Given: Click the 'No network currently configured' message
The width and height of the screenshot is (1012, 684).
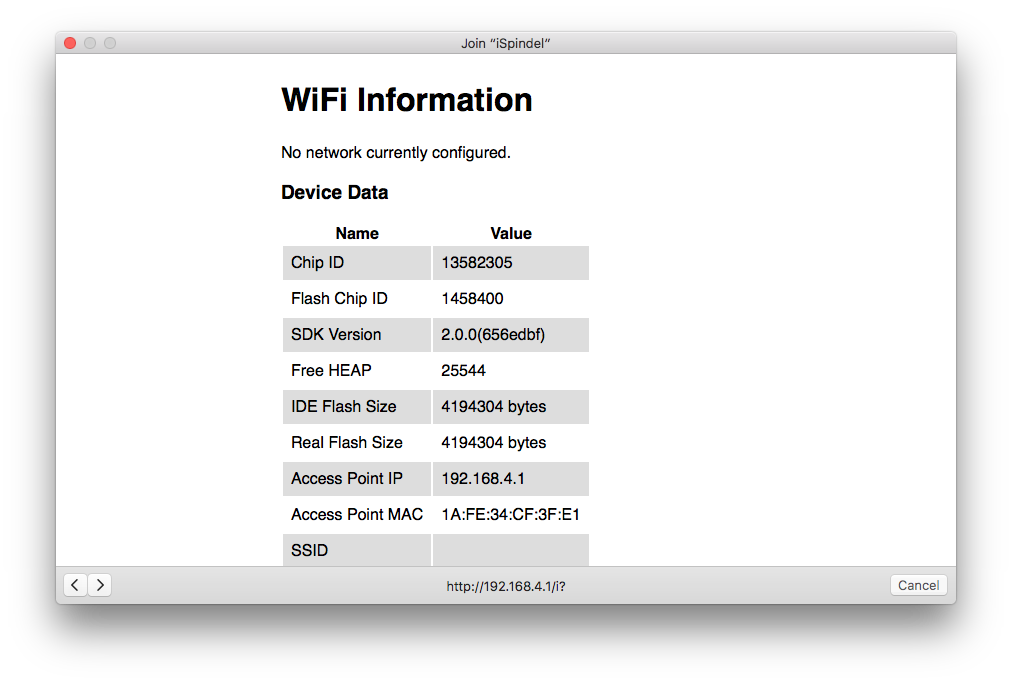Looking at the screenshot, I should [x=396, y=153].
